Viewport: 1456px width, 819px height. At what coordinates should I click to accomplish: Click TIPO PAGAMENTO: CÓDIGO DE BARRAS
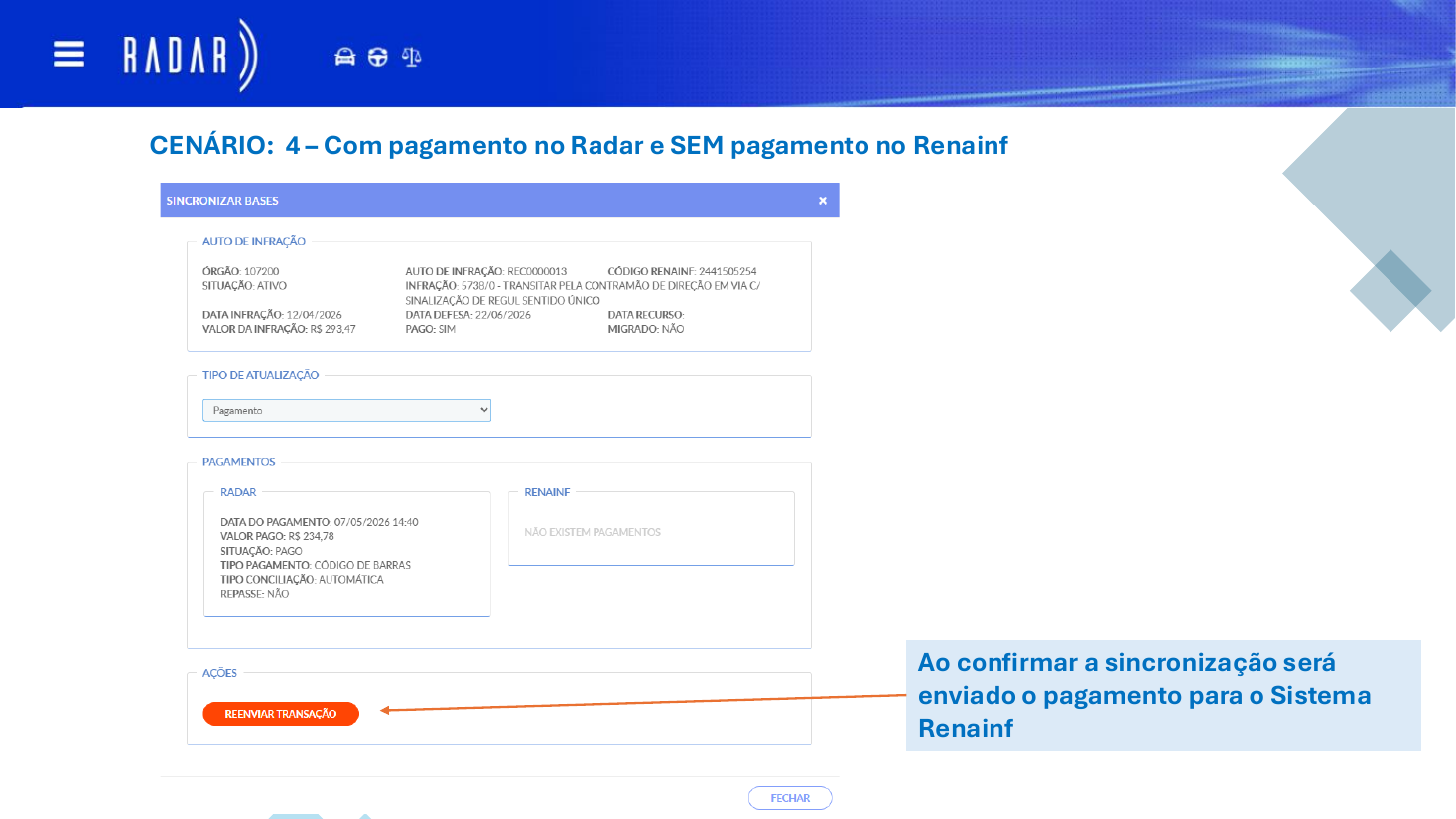pyautogui.click(x=316, y=565)
